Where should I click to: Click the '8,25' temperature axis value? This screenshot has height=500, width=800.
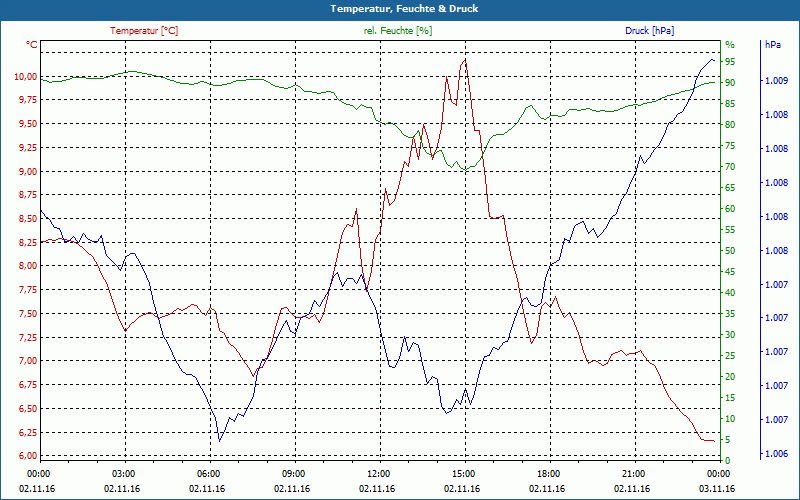28,242
